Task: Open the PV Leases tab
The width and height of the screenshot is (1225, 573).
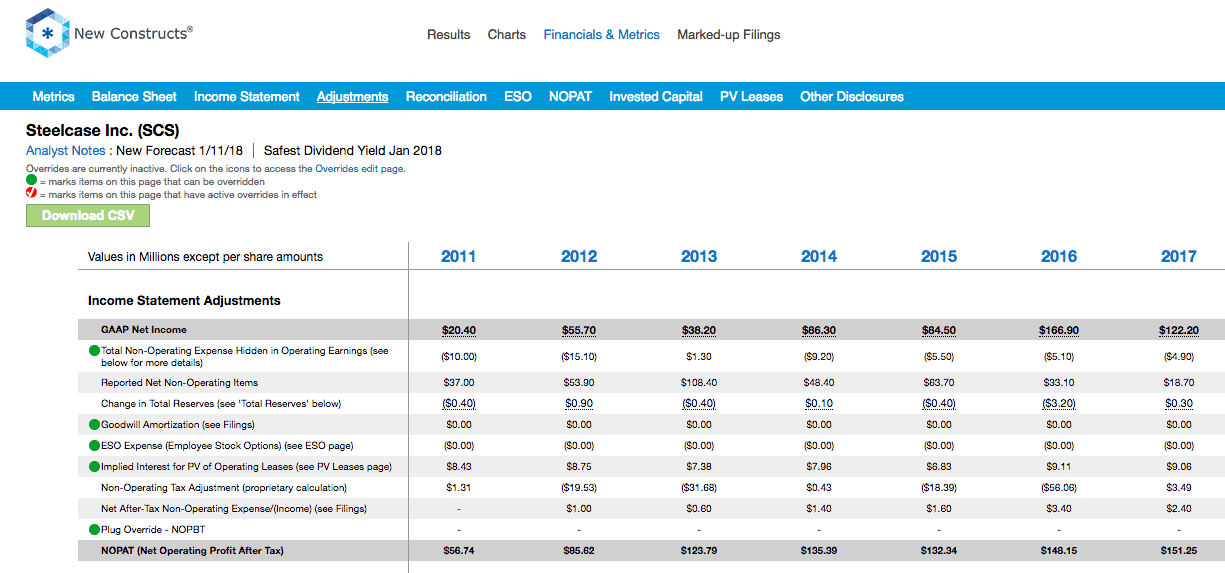Action: pyautogui.click(x=752, y=97)
